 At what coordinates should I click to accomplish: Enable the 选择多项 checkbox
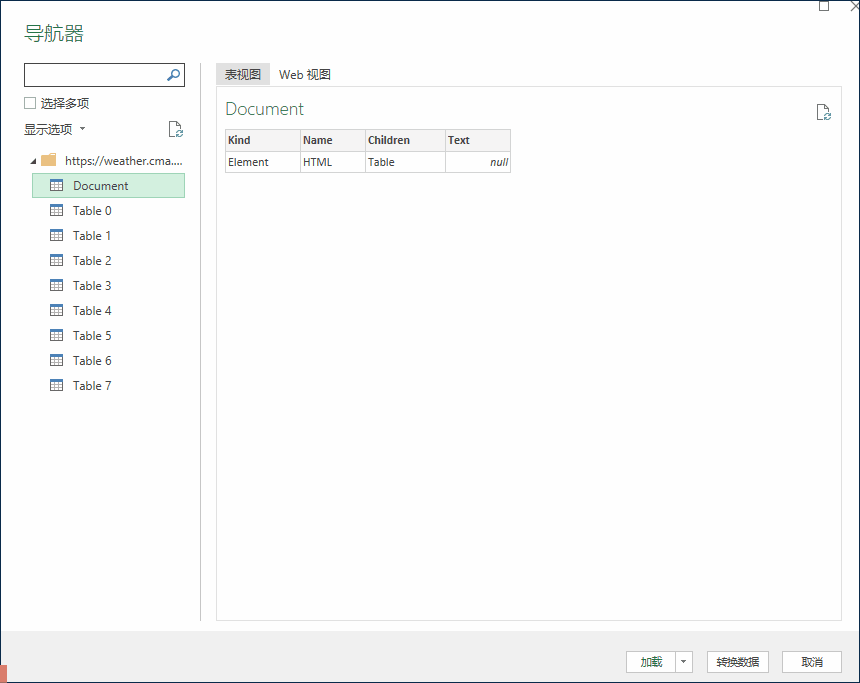(x=29, y=102)
